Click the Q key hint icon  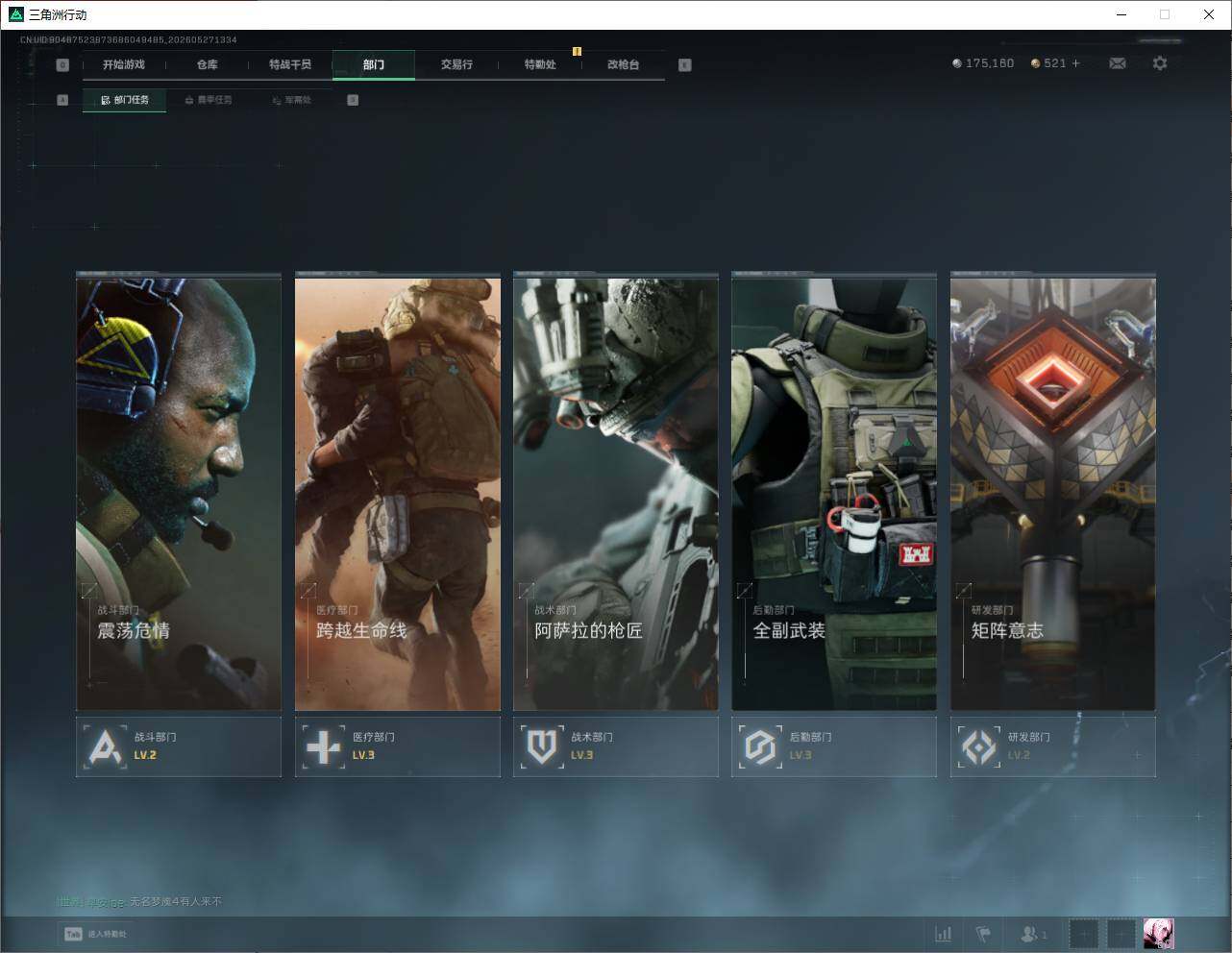click(62, 64)
